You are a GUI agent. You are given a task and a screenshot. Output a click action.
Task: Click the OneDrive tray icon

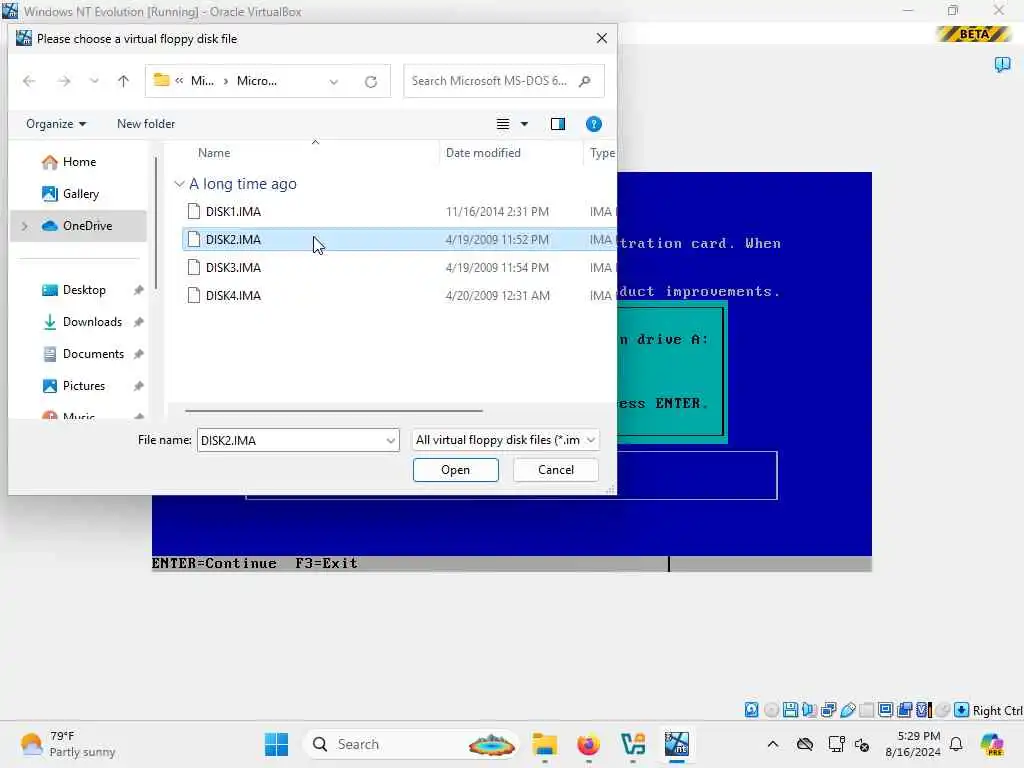click(x=805, y=744)
